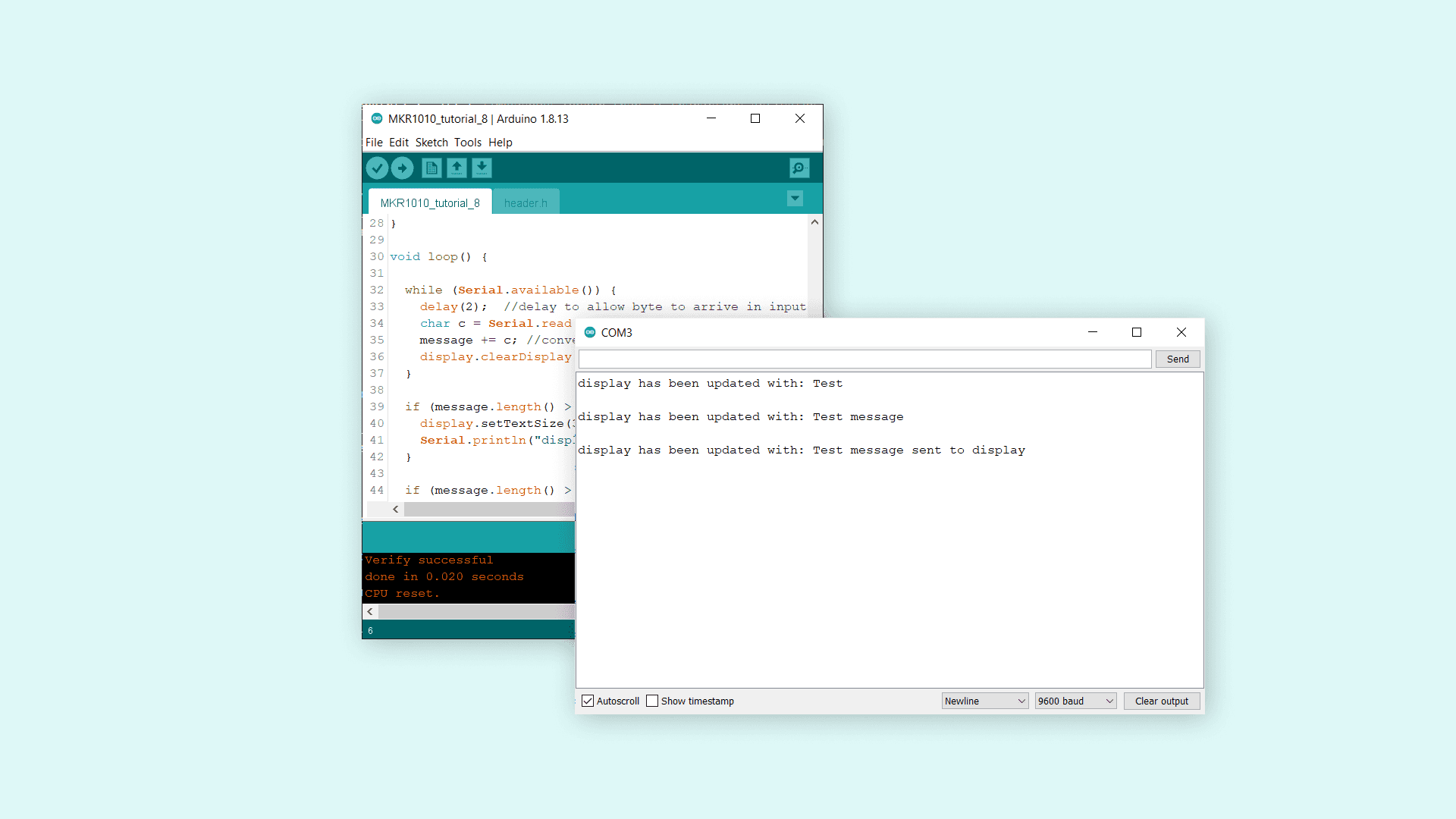Disable the Autoscroll checkbox
Image resolution: width=1456 pixels, height=819 pixels.
588,701
